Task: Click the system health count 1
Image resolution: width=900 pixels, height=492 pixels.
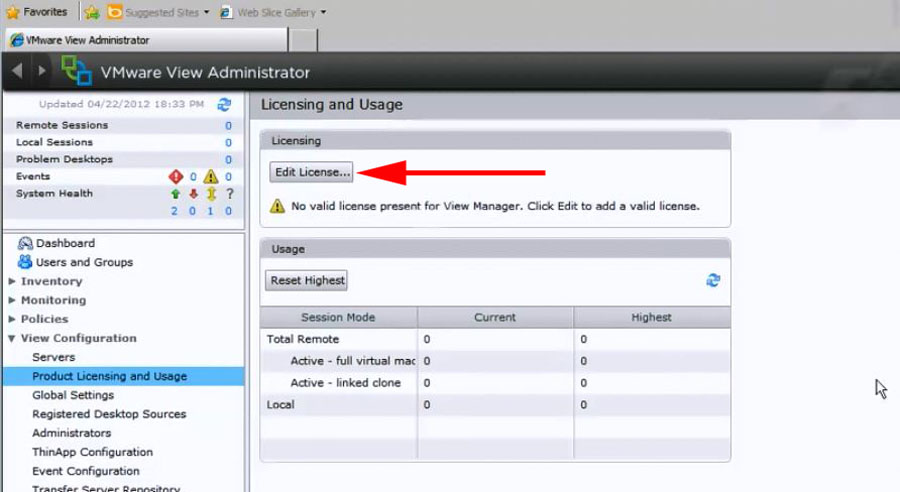Action: tap(211, 211)
